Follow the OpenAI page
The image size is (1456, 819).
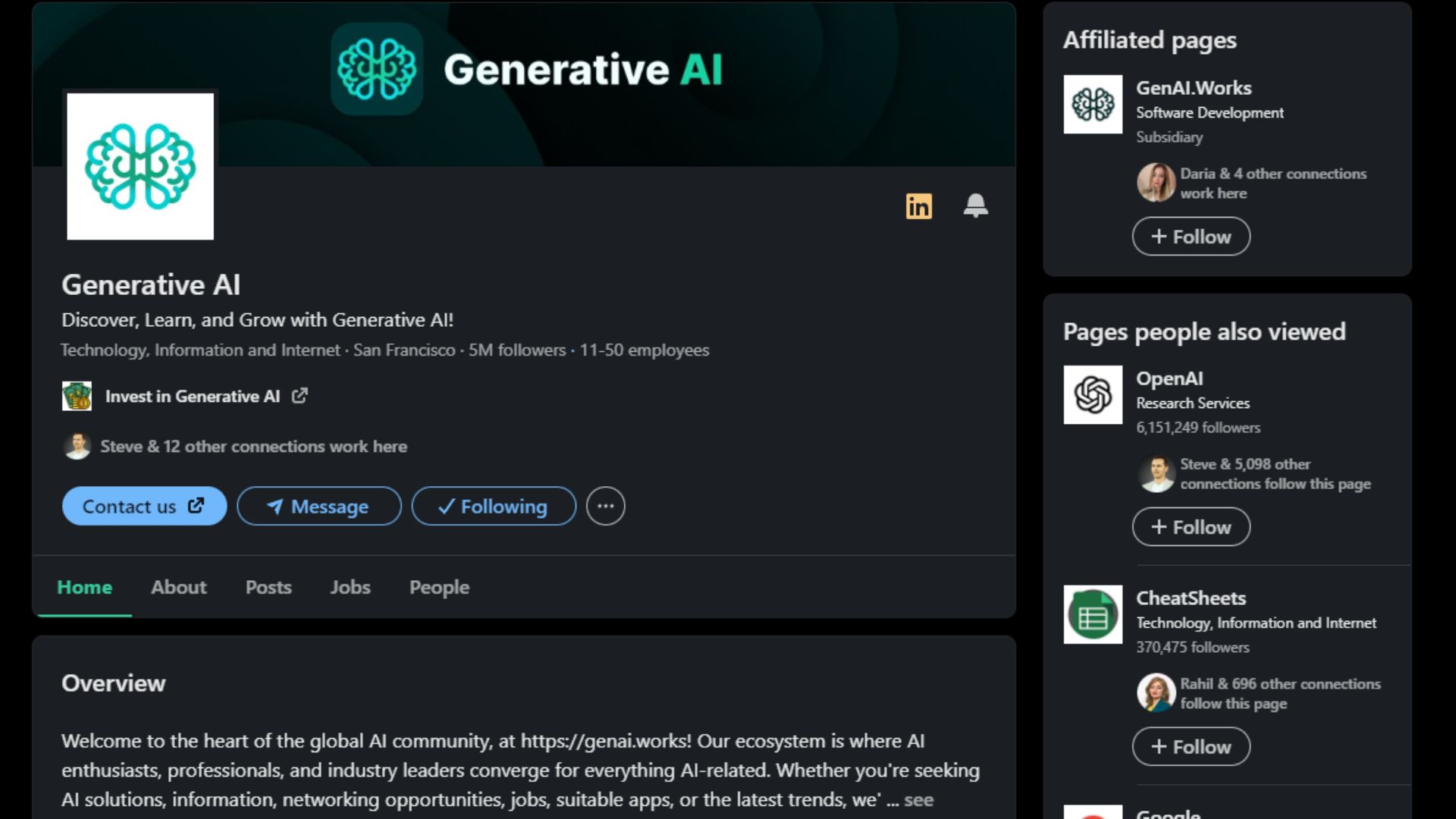[1191, 527]
